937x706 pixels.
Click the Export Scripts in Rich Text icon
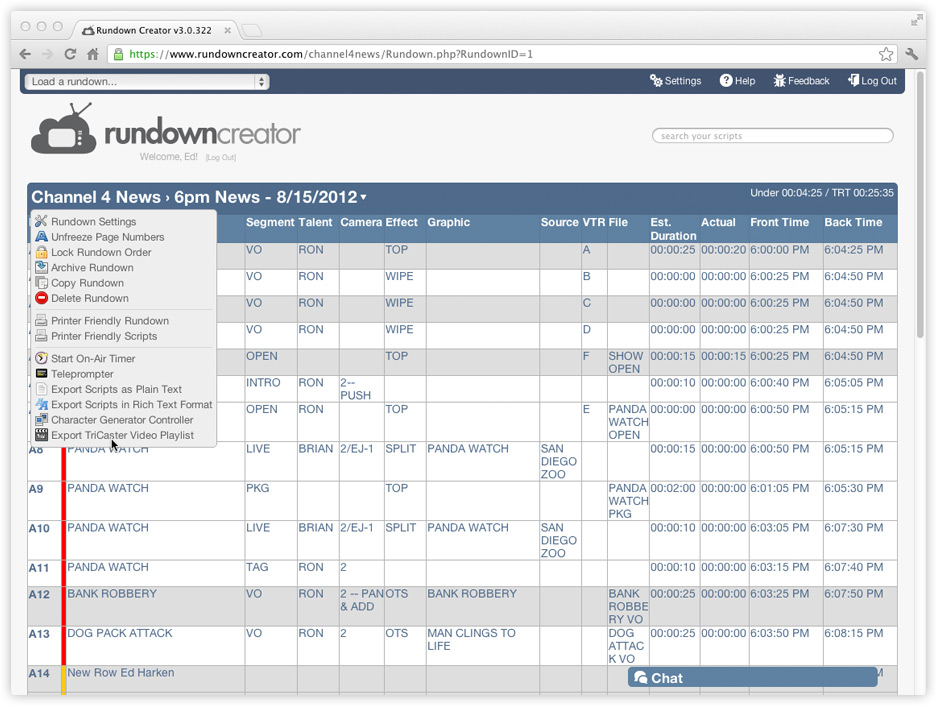click(41, 404)
